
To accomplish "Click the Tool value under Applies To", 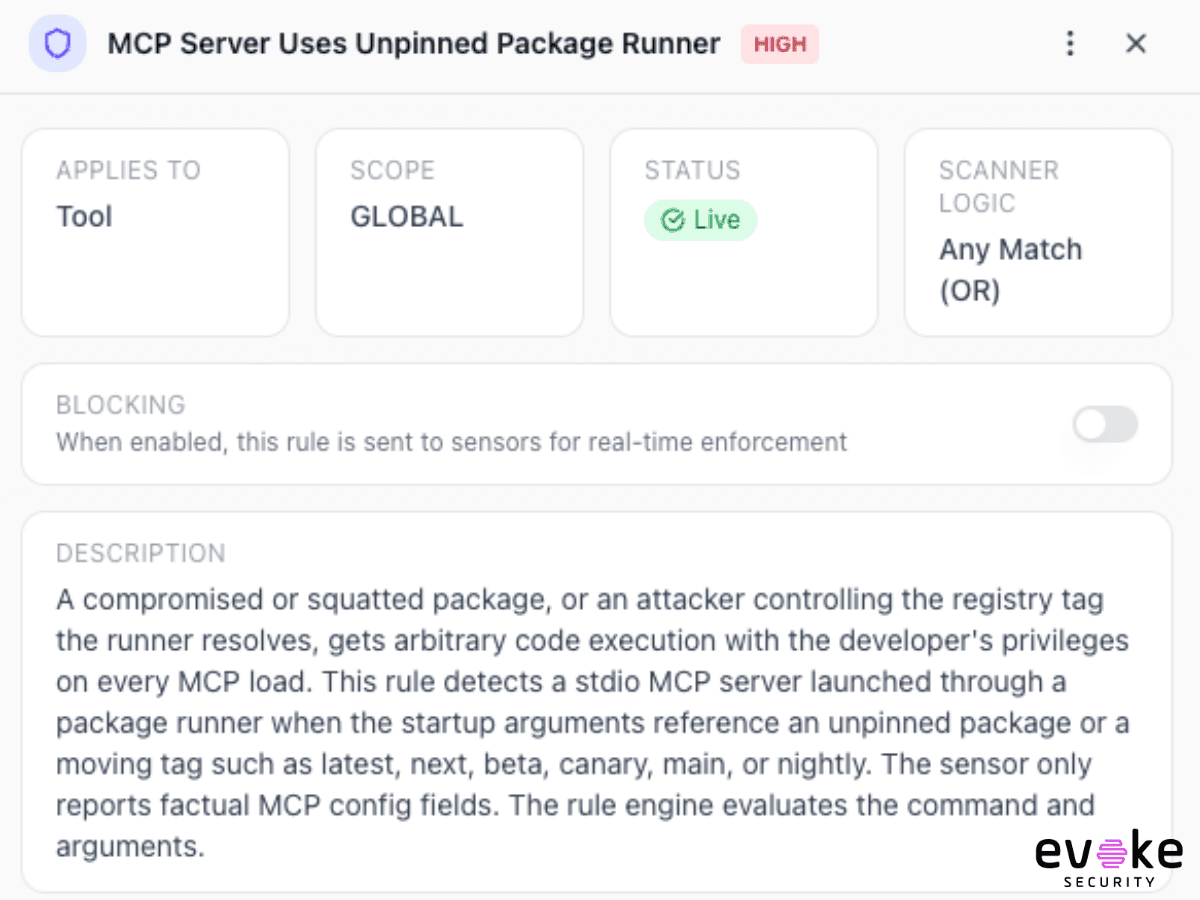I will 84,217.
